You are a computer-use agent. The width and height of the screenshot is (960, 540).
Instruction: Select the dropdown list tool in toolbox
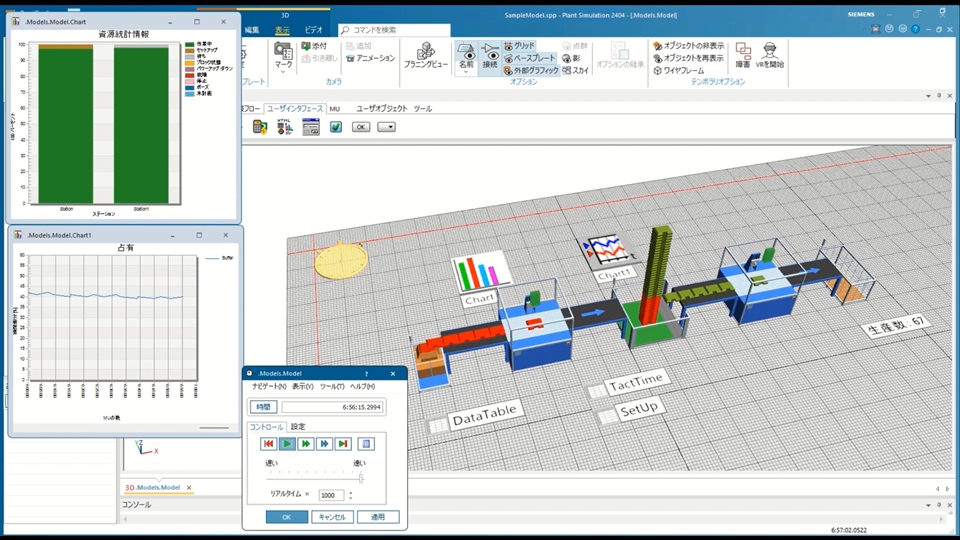(386, 127)
